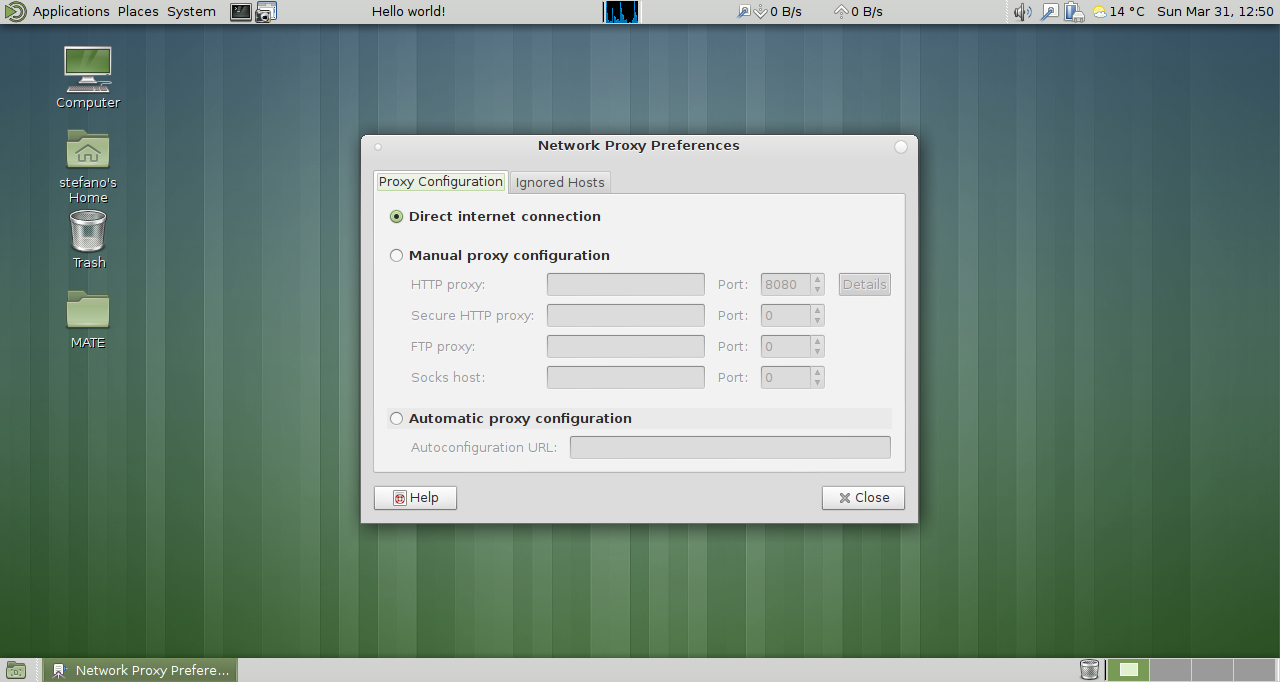Click the Socks host field
Image resolution: width=1280 pixels, height=682 pixels.
click(626, 378)
